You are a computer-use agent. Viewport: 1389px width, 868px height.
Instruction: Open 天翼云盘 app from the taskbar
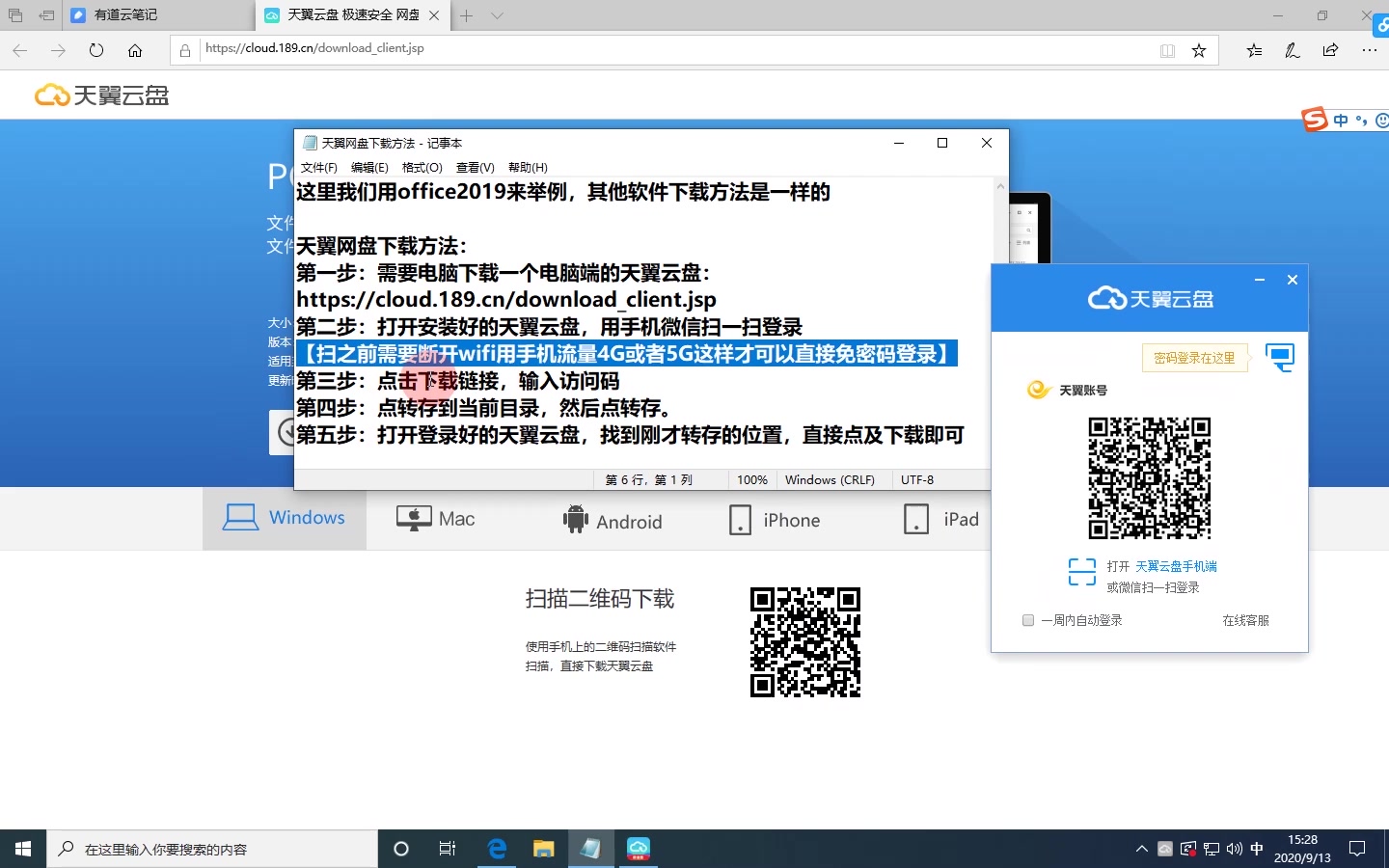(x=639, y=849)
